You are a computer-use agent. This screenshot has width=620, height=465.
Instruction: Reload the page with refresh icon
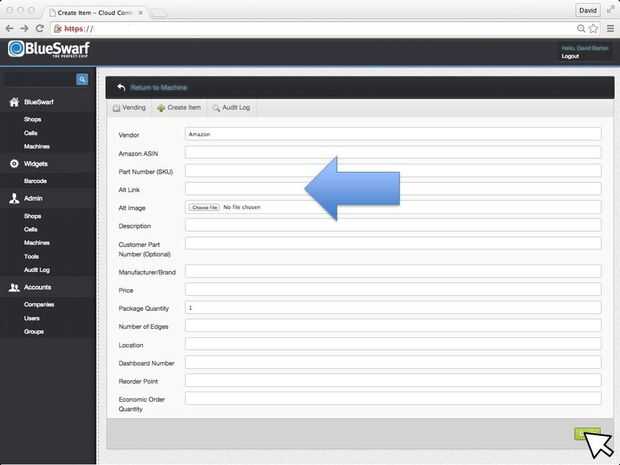coord(40,28)
